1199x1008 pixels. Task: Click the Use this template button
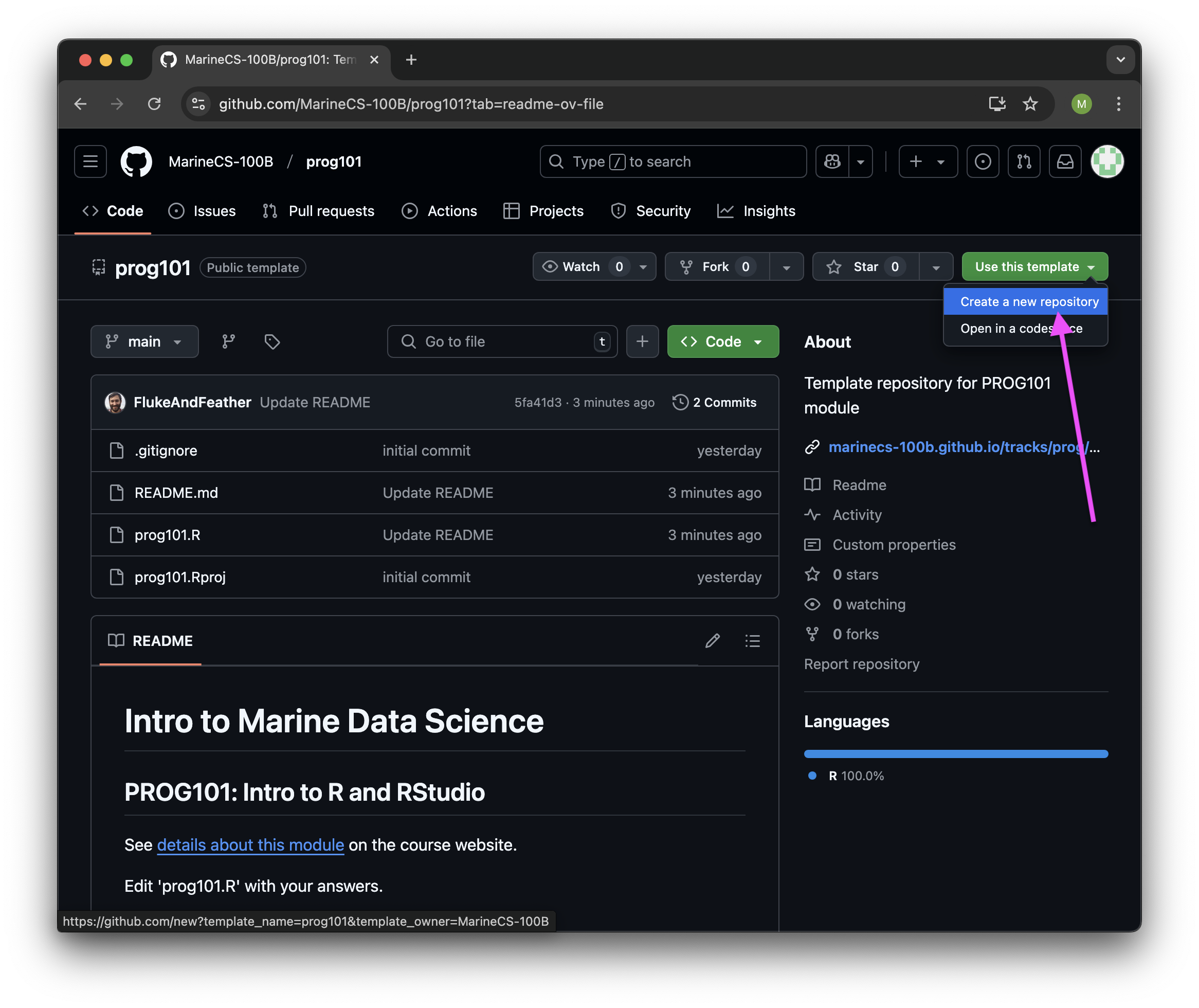tap(1034, 267)
